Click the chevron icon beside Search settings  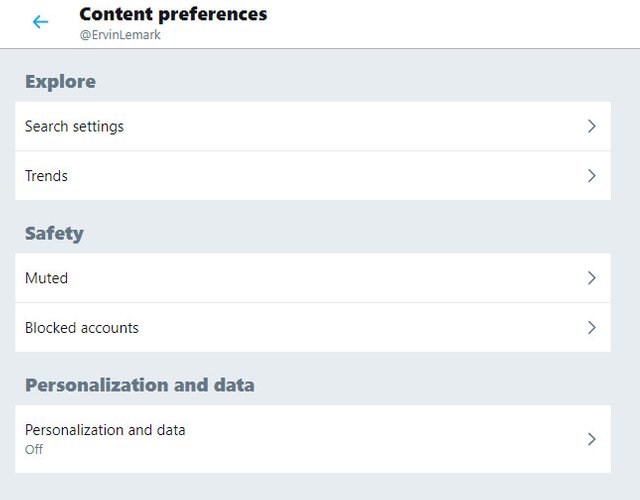click(592, 126)
